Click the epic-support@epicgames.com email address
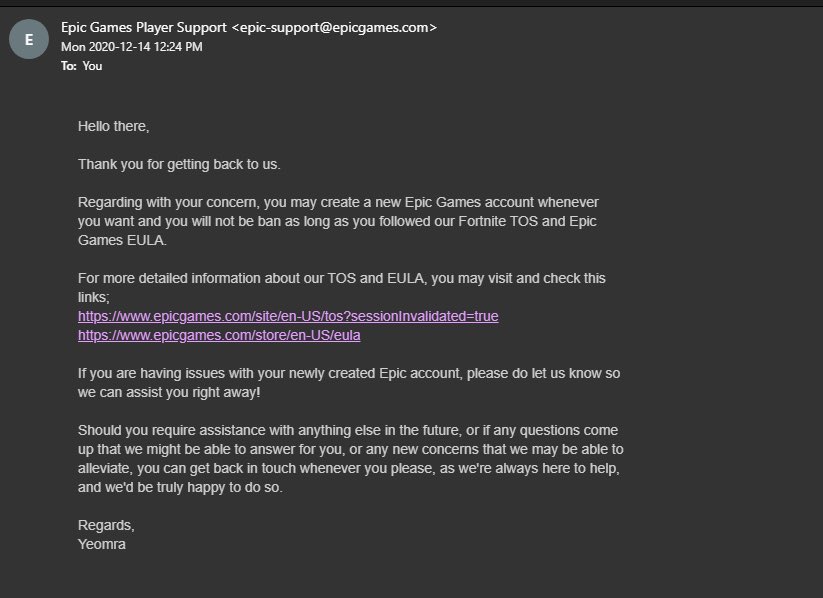Viewport: 823px width, 598px height. [334, 28]
